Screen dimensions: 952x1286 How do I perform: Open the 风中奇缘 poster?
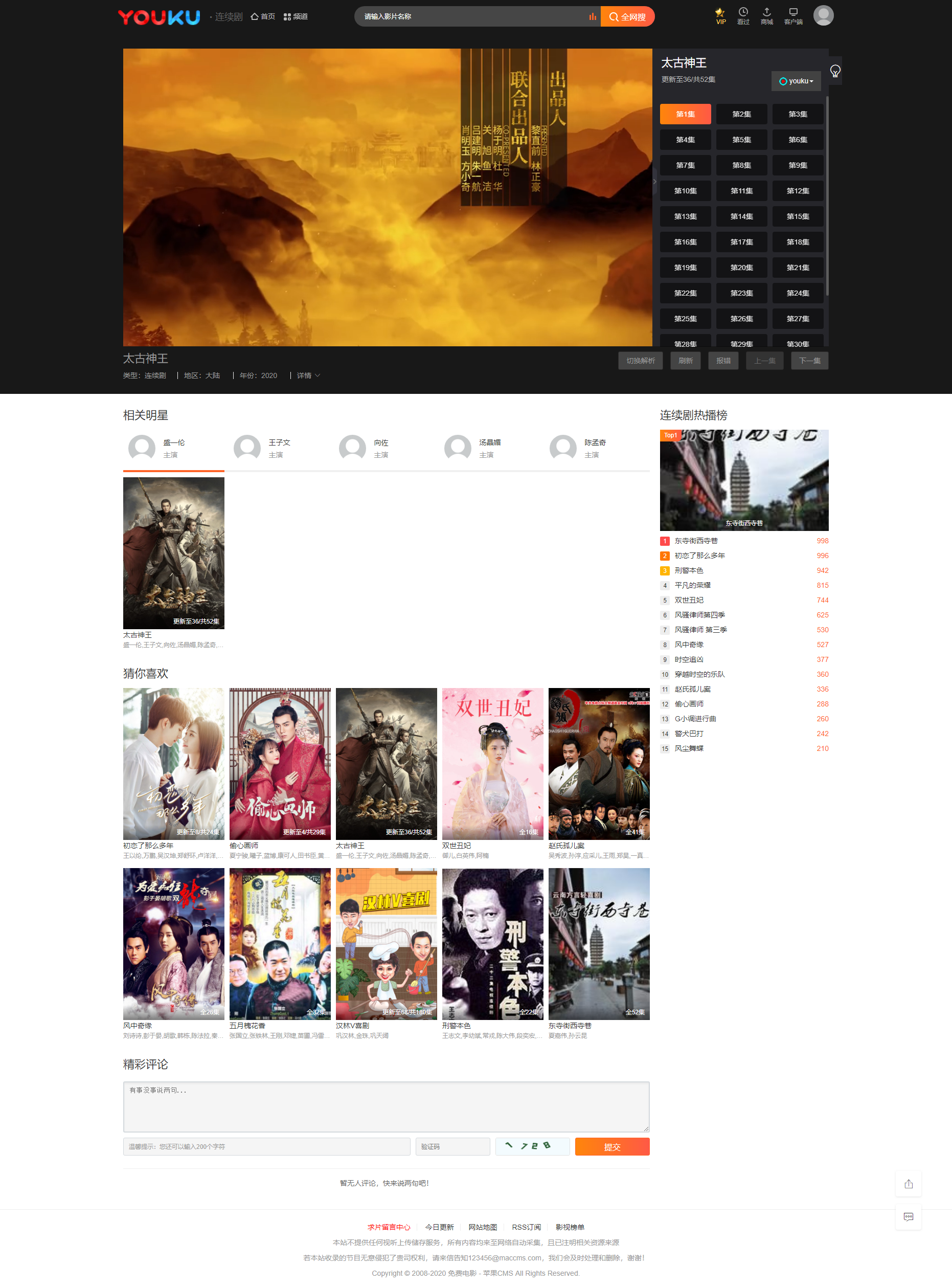point(173,944)
